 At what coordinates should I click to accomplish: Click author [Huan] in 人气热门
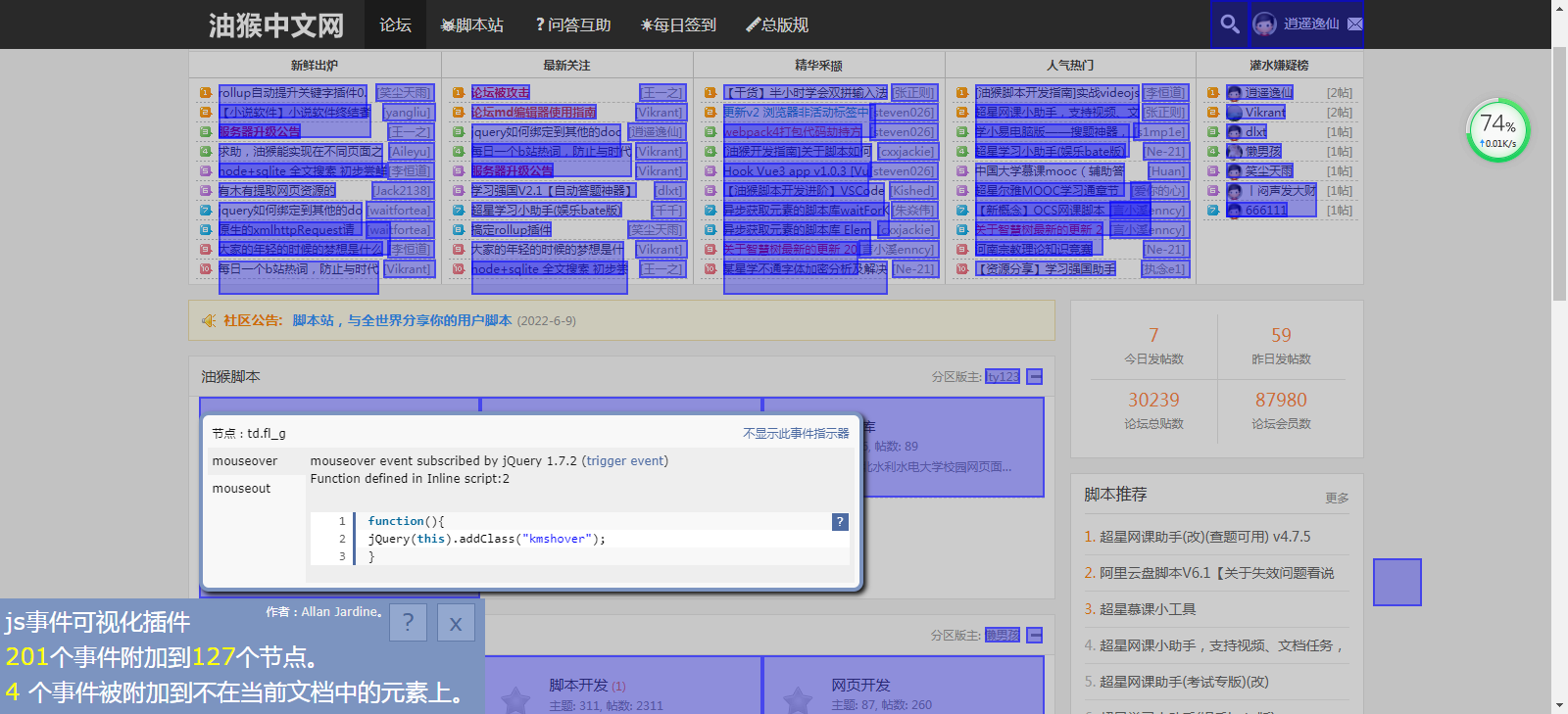[1167, 170]
